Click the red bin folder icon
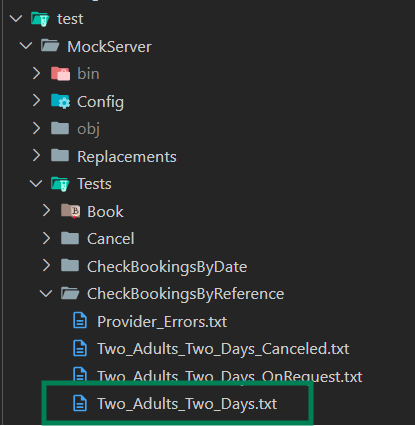 tap(60, 73)
